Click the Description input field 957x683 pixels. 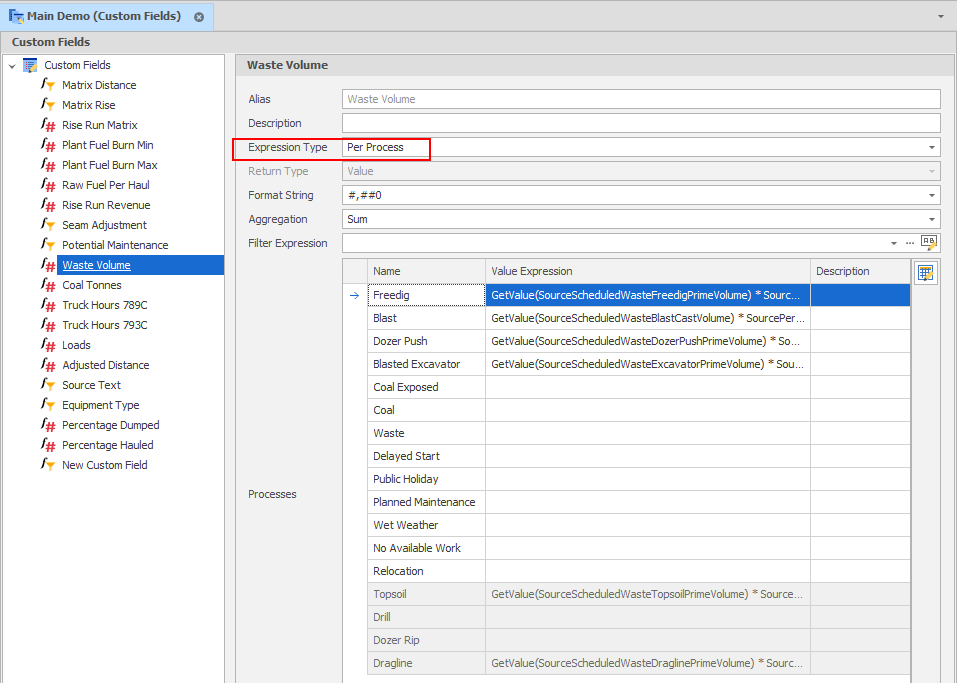[x=640, y=123]
